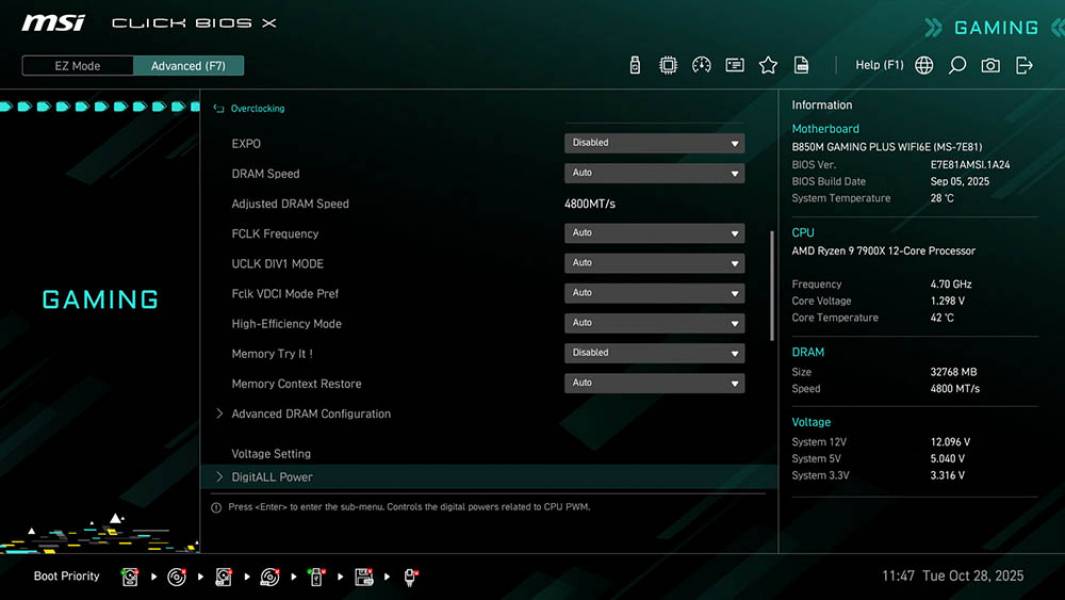Screen dimensions: 1065x600
Task: Open the Favorites star icon
Action: click(768, 64)
